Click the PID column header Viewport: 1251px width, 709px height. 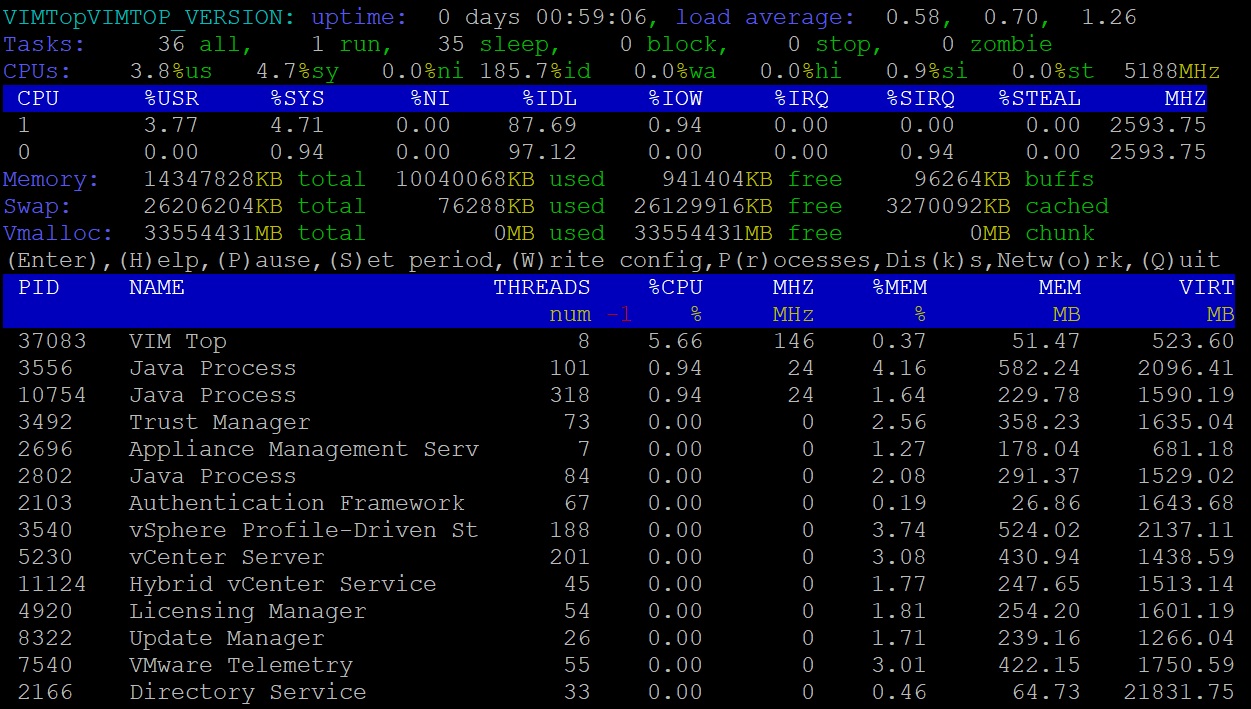[39, 287]
